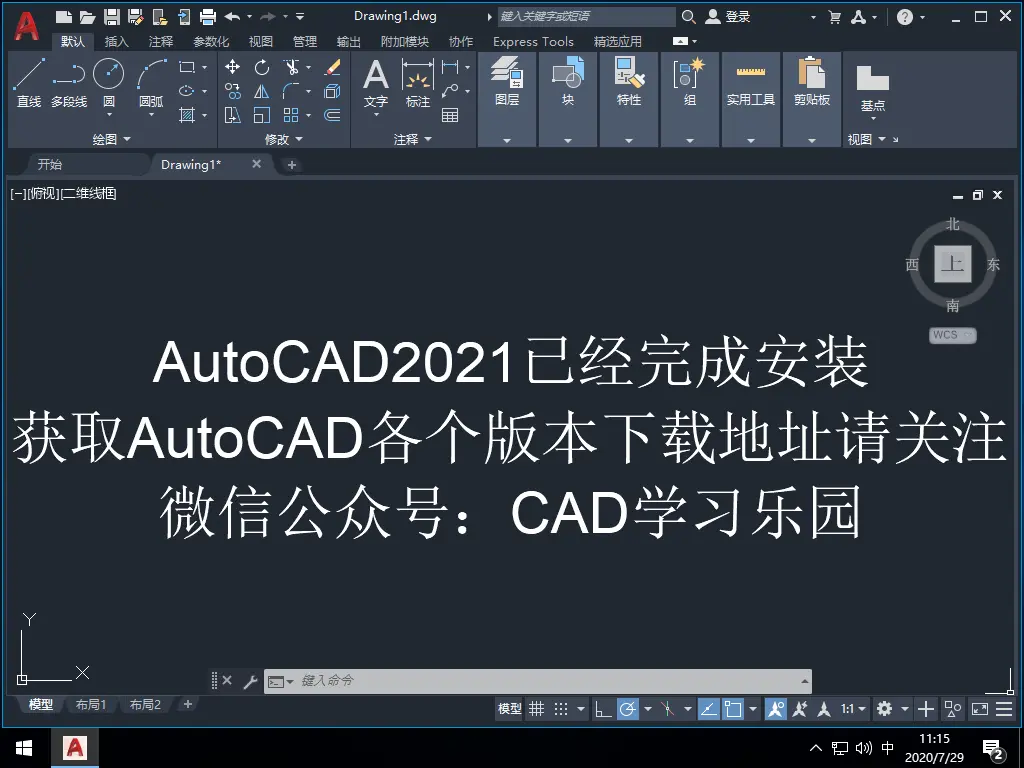Open the customization menu in status bar
This screenshot has height=768, width=1024.
(x=1004, y=709)
